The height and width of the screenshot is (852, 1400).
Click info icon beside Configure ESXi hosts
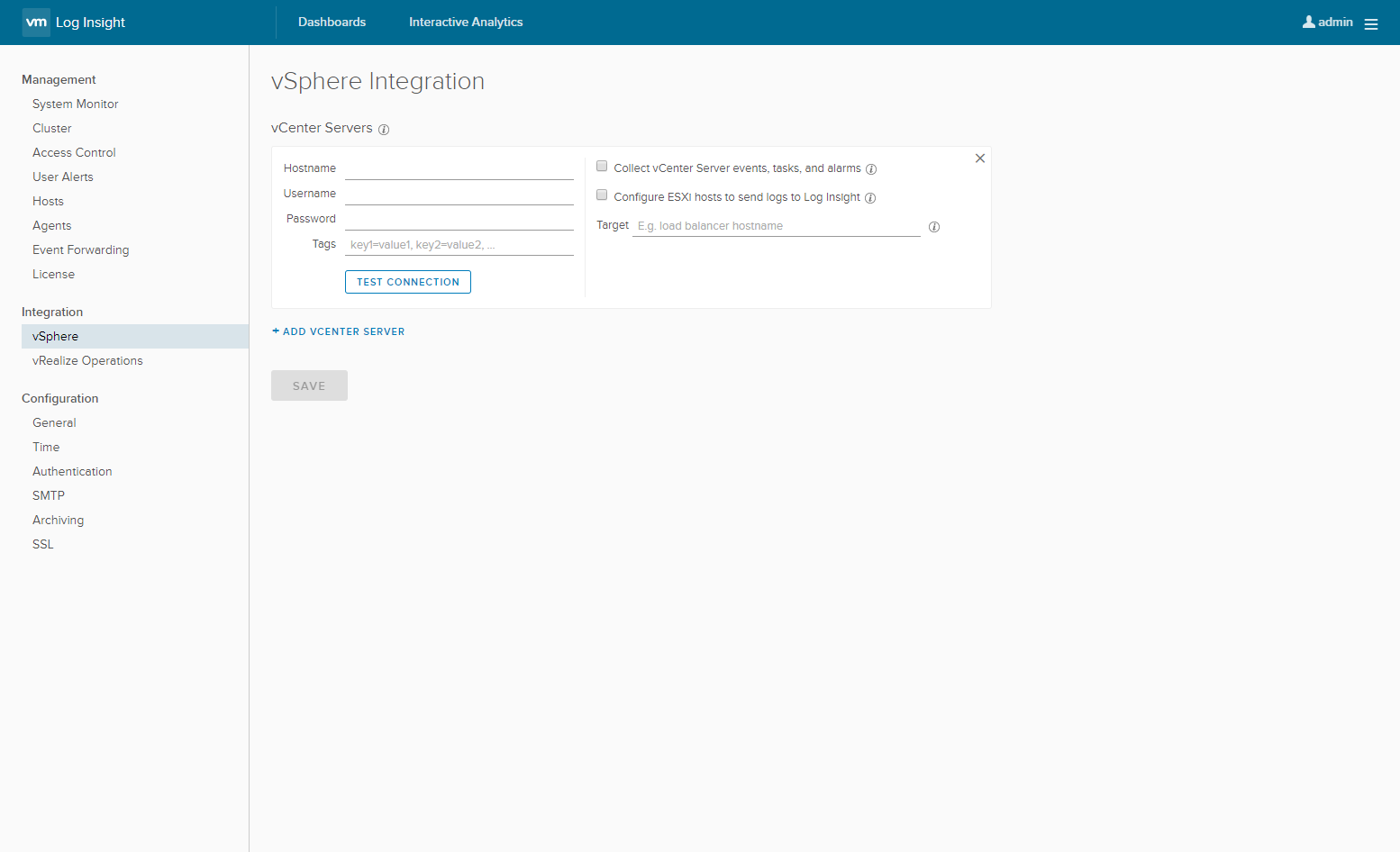[870, 198]
